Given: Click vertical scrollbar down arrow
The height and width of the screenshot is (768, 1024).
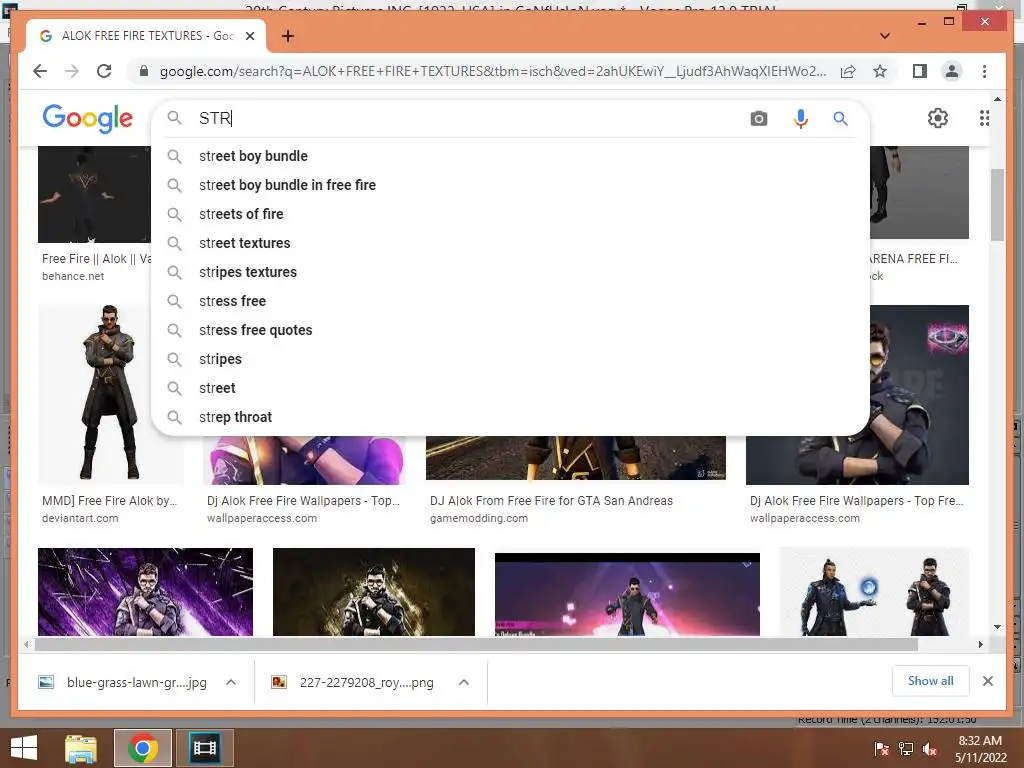Looking at the screenshot, I should (997, 627).
